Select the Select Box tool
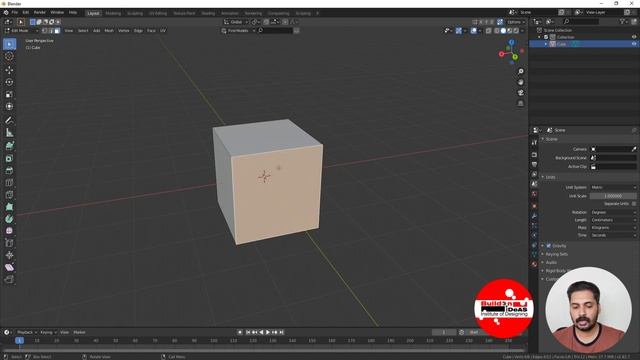The width and height of the screenshot is (640, 360). pyautogui.click(x=9, y=44)
